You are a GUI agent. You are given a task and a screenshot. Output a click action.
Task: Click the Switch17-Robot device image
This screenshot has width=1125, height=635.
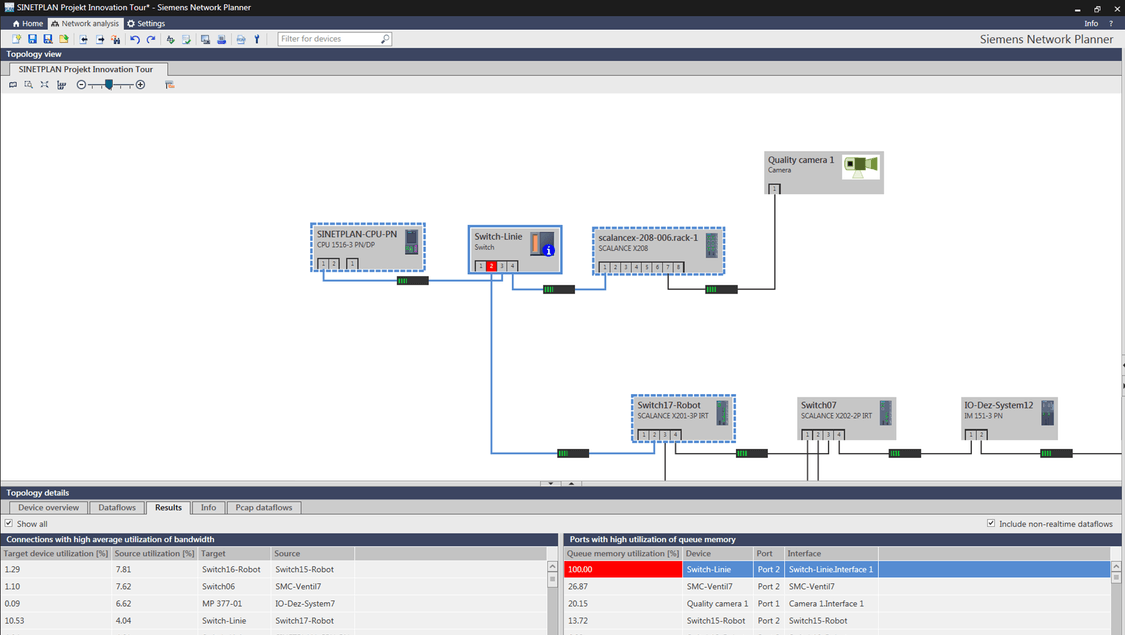coord(722,412)
